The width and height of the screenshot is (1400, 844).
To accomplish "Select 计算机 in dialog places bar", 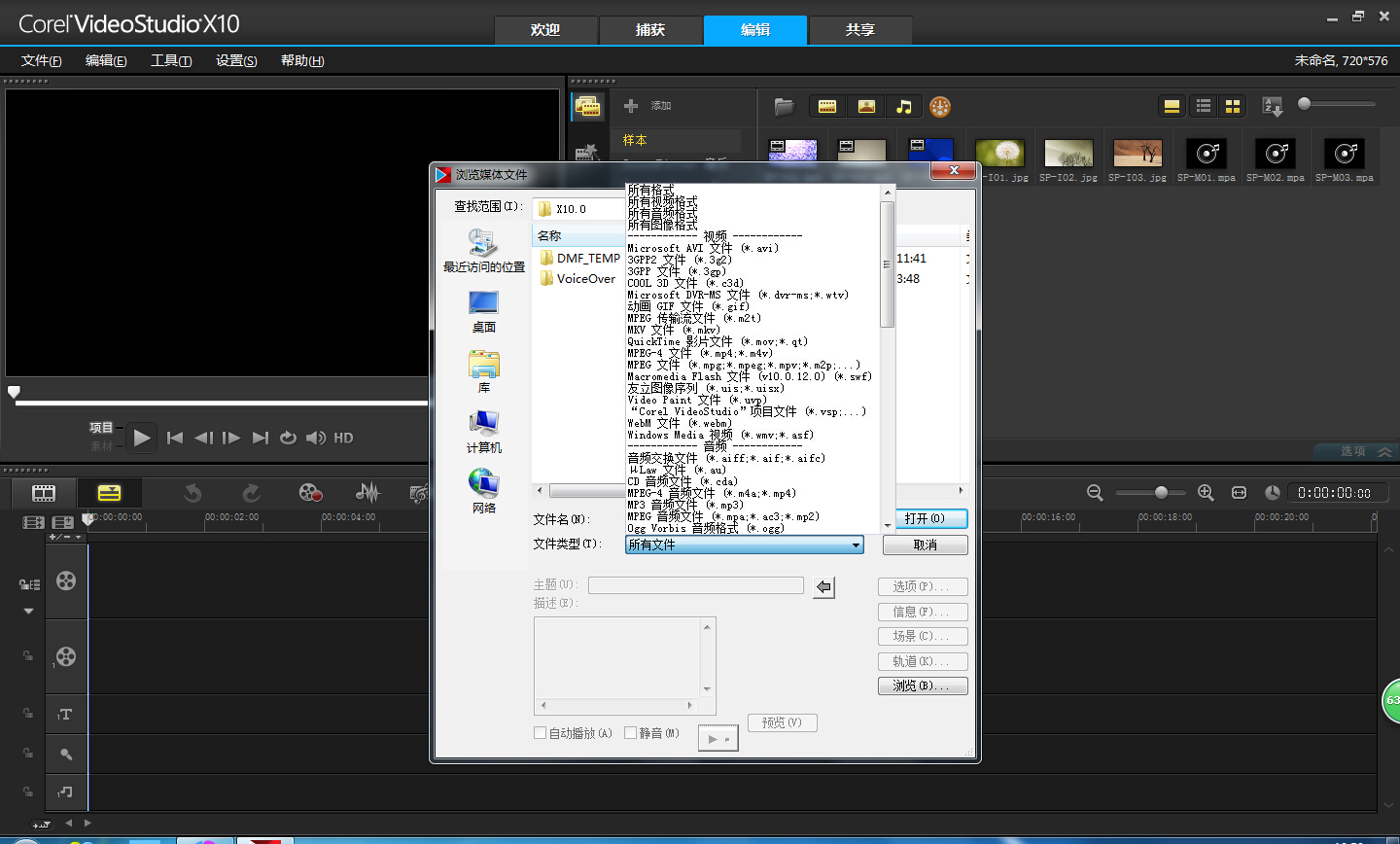I will (x=483, y=432).
